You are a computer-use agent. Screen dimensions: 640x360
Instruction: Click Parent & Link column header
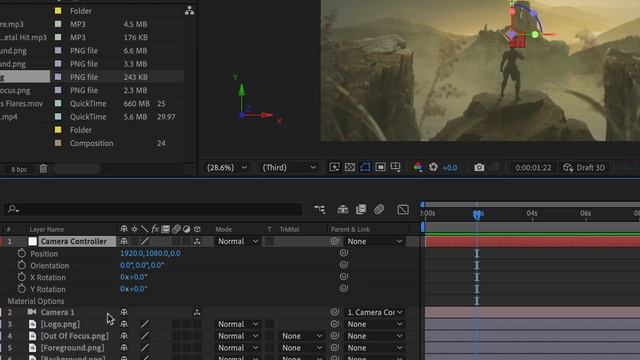350,229
